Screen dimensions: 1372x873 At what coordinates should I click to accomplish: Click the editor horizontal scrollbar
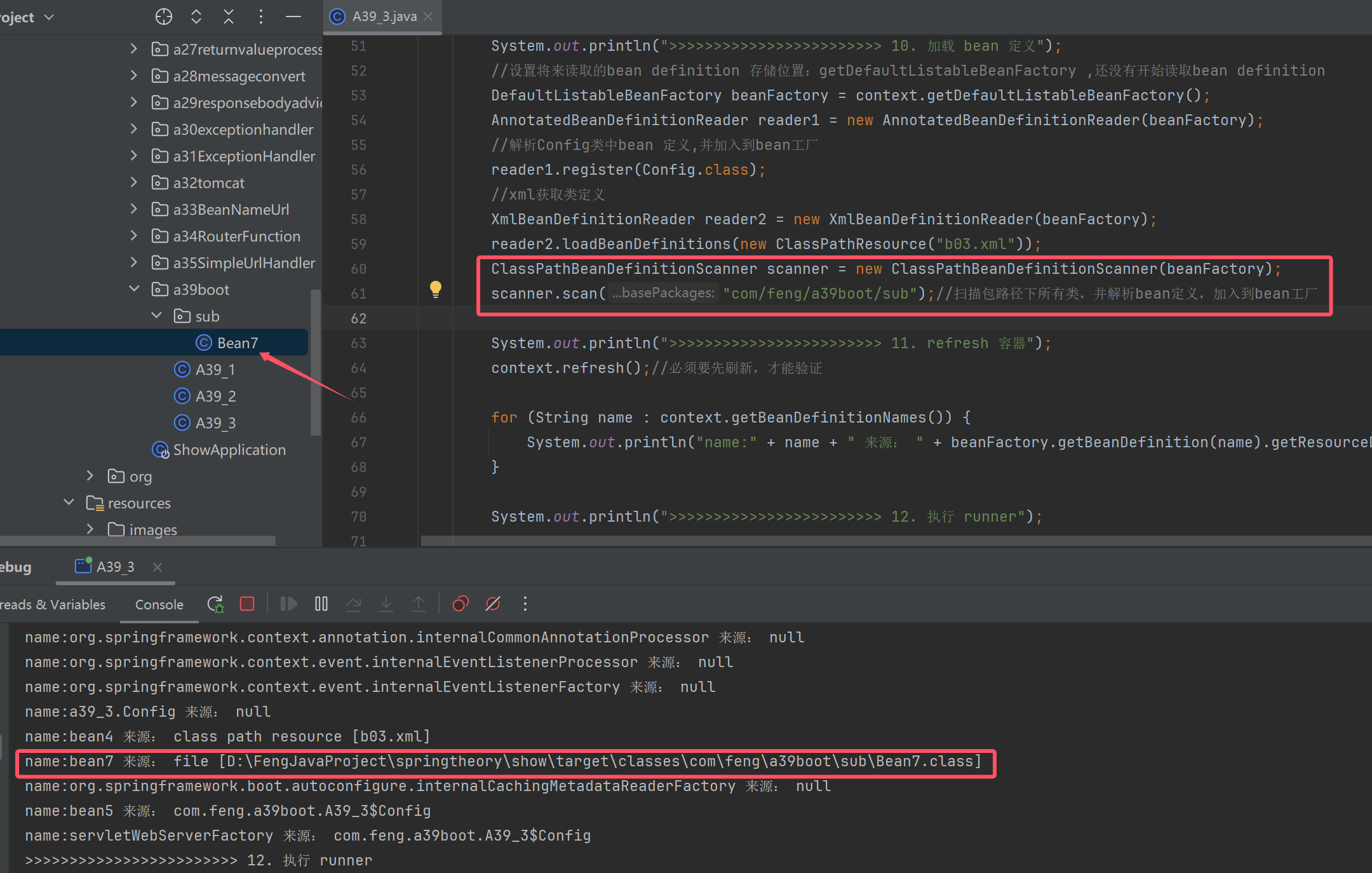pos(896,541)
